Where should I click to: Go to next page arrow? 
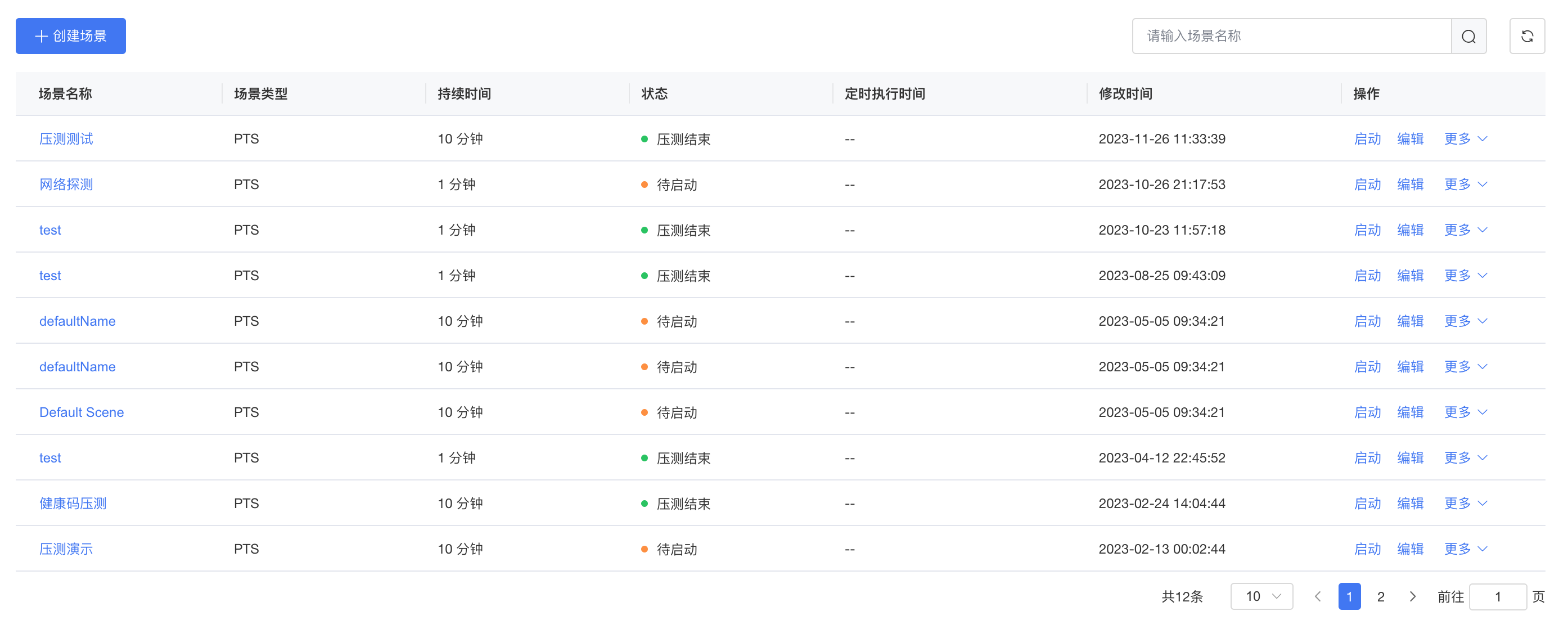click(1412, 596)
